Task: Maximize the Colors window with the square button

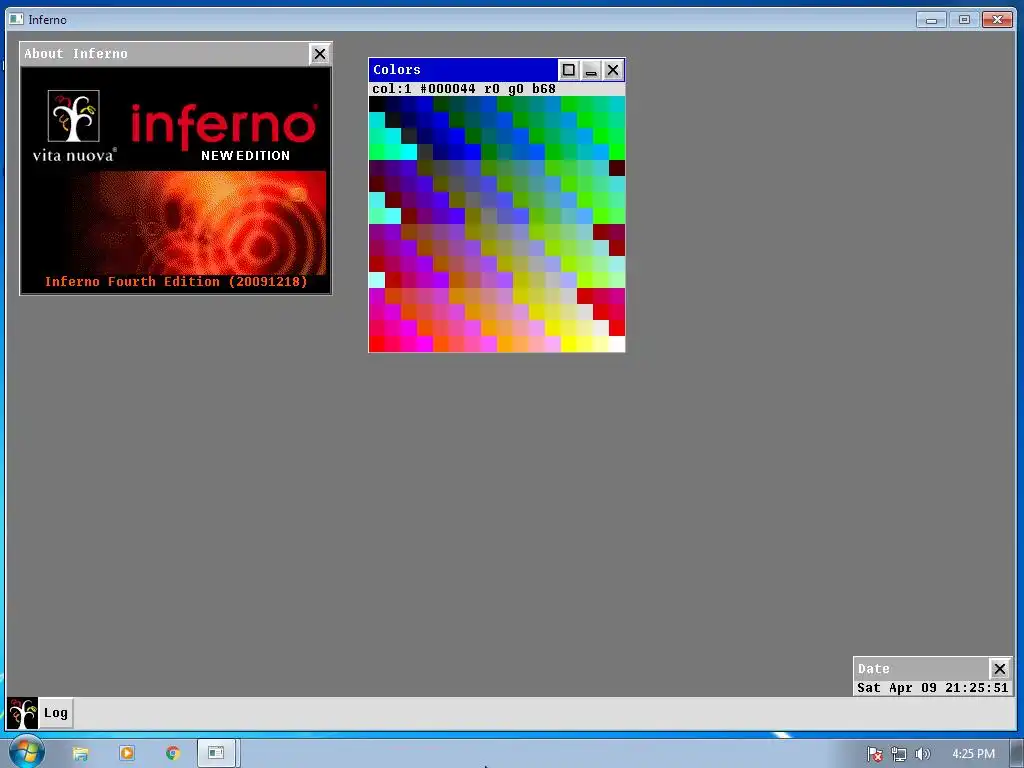Action: [x=569, y=70]
